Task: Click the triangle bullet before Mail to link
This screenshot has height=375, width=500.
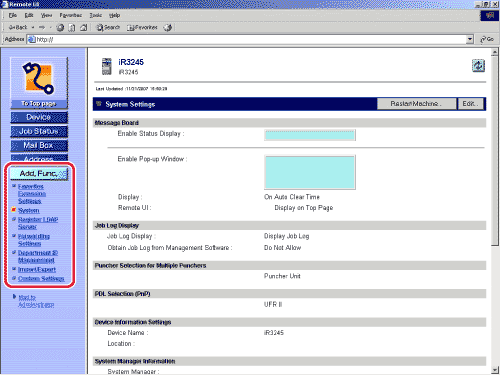Action: [14, 296]
